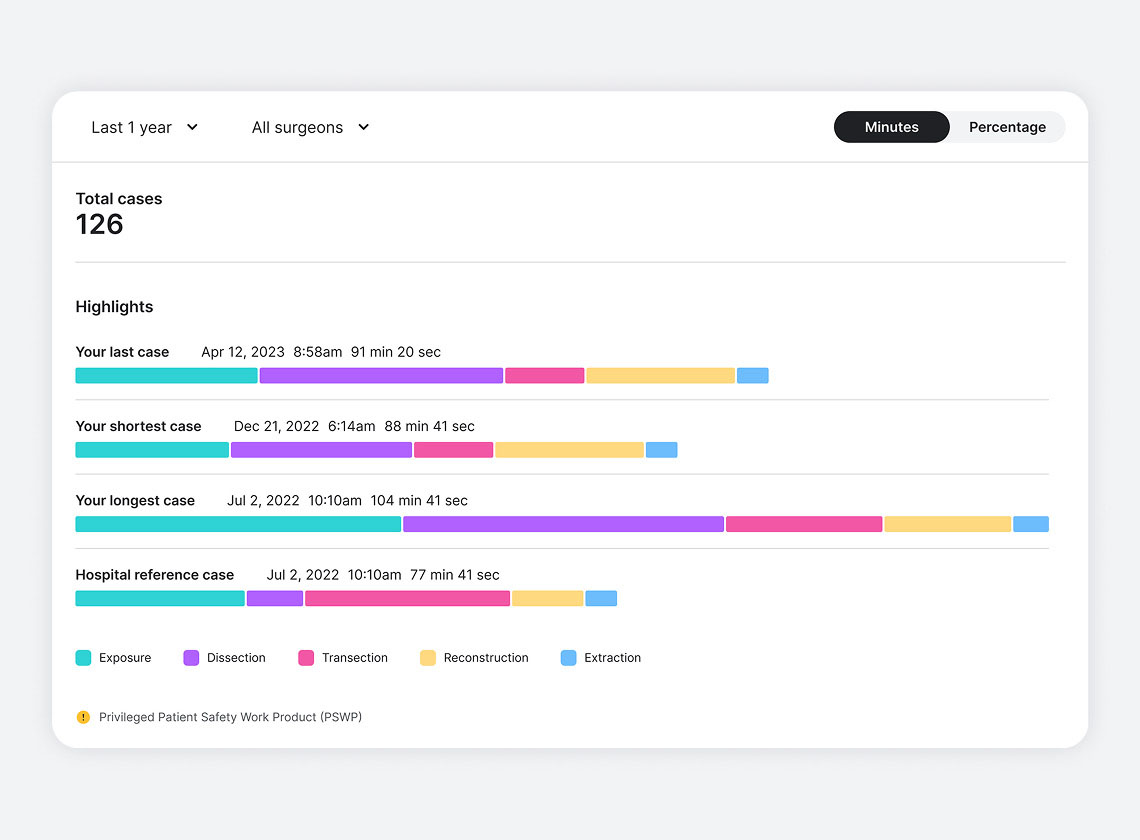Click the PSWP warning icon
This screenshot has height=840, width=1140.
point(83,717)
